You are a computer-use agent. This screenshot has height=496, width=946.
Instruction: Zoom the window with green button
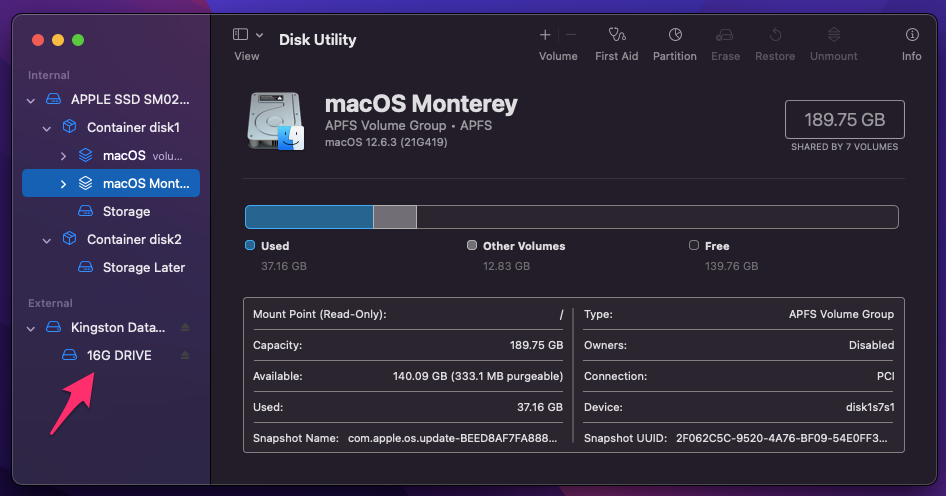pos(78,40)
